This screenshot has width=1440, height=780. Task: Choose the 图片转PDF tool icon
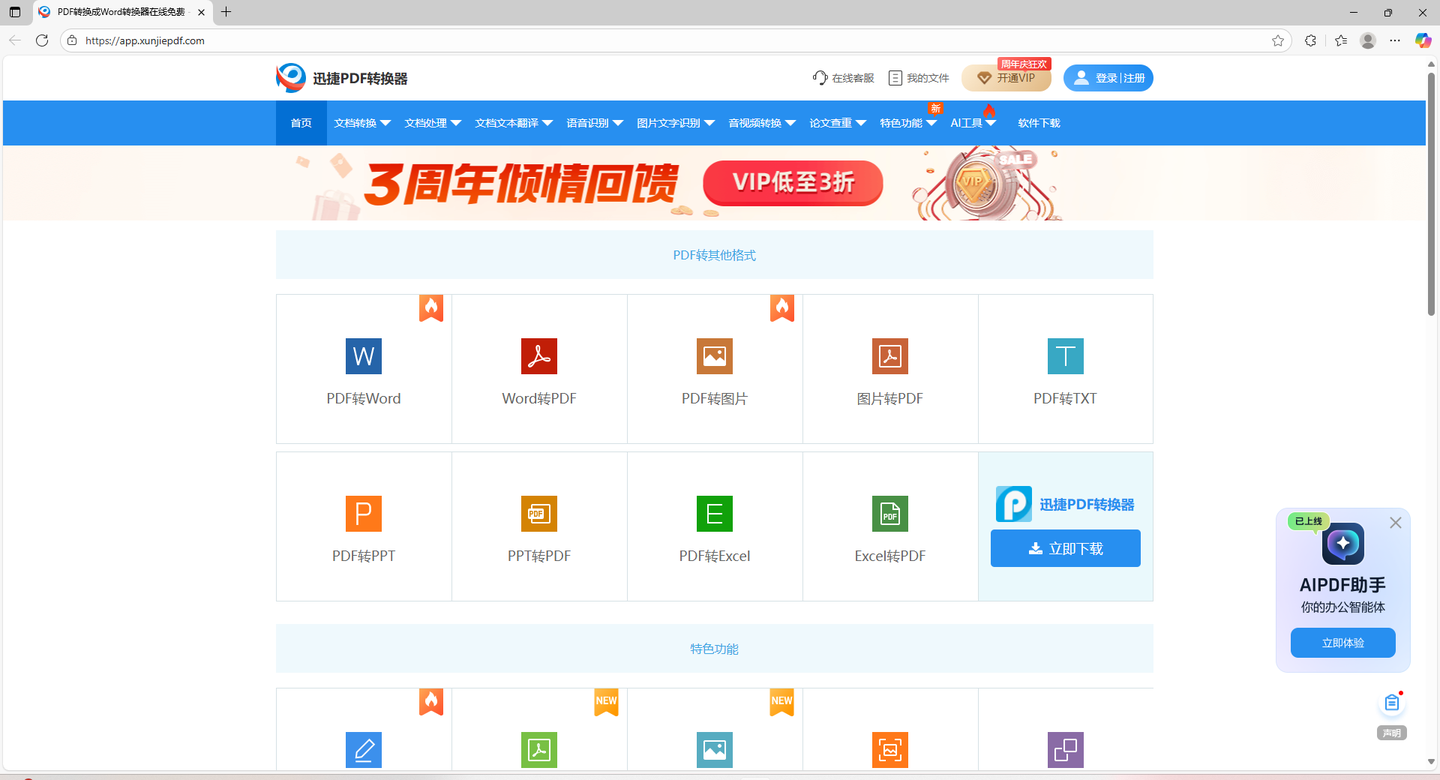(890, 356)
